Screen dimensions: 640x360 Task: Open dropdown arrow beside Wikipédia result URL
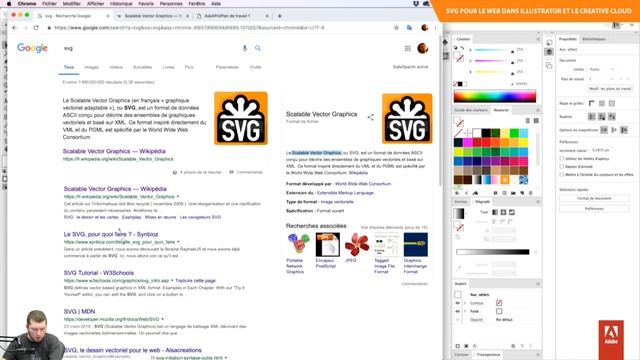coord(178,197)
